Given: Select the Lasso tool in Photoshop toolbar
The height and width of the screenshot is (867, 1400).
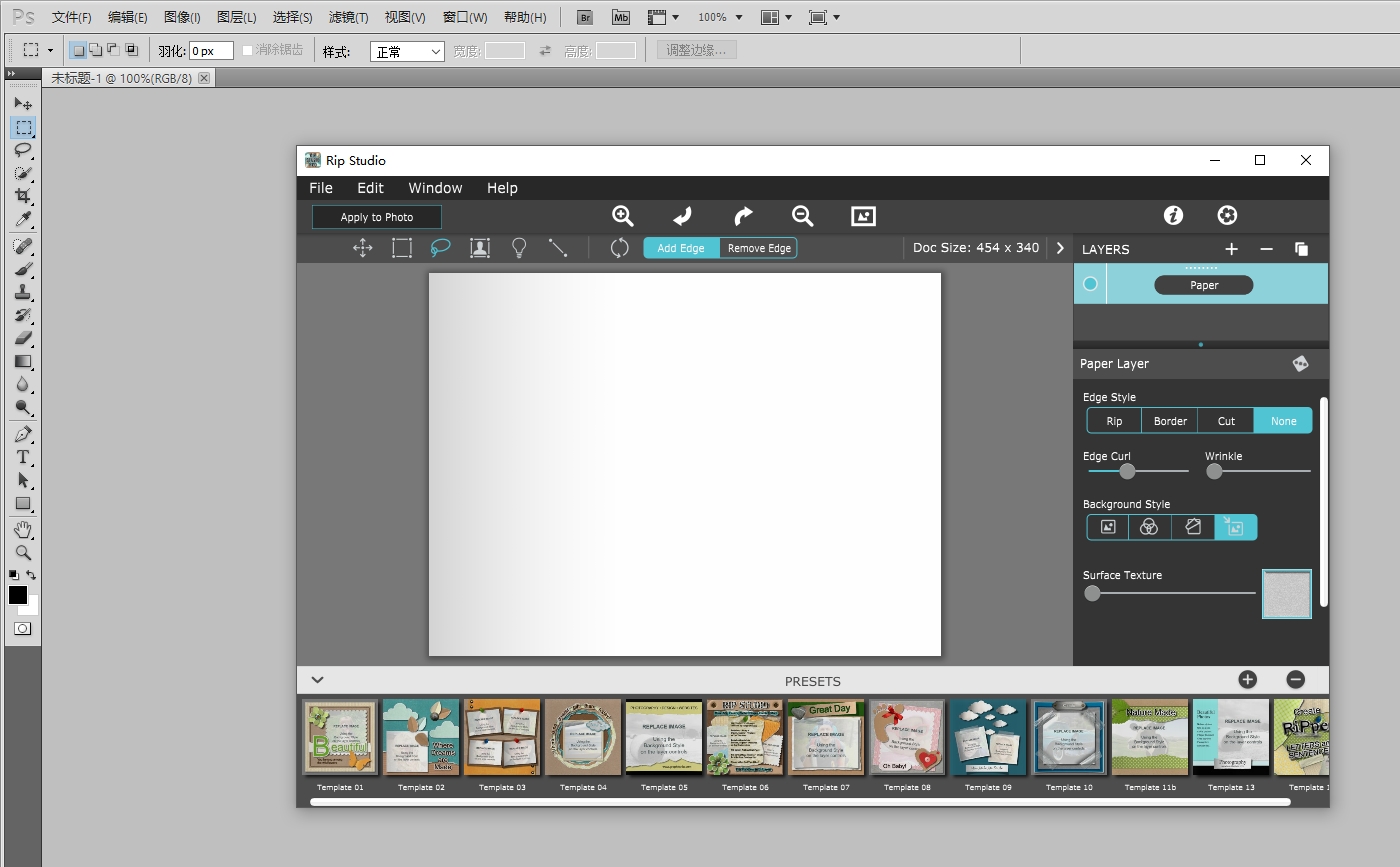Looking at the screenshot, I should point(23,150).
